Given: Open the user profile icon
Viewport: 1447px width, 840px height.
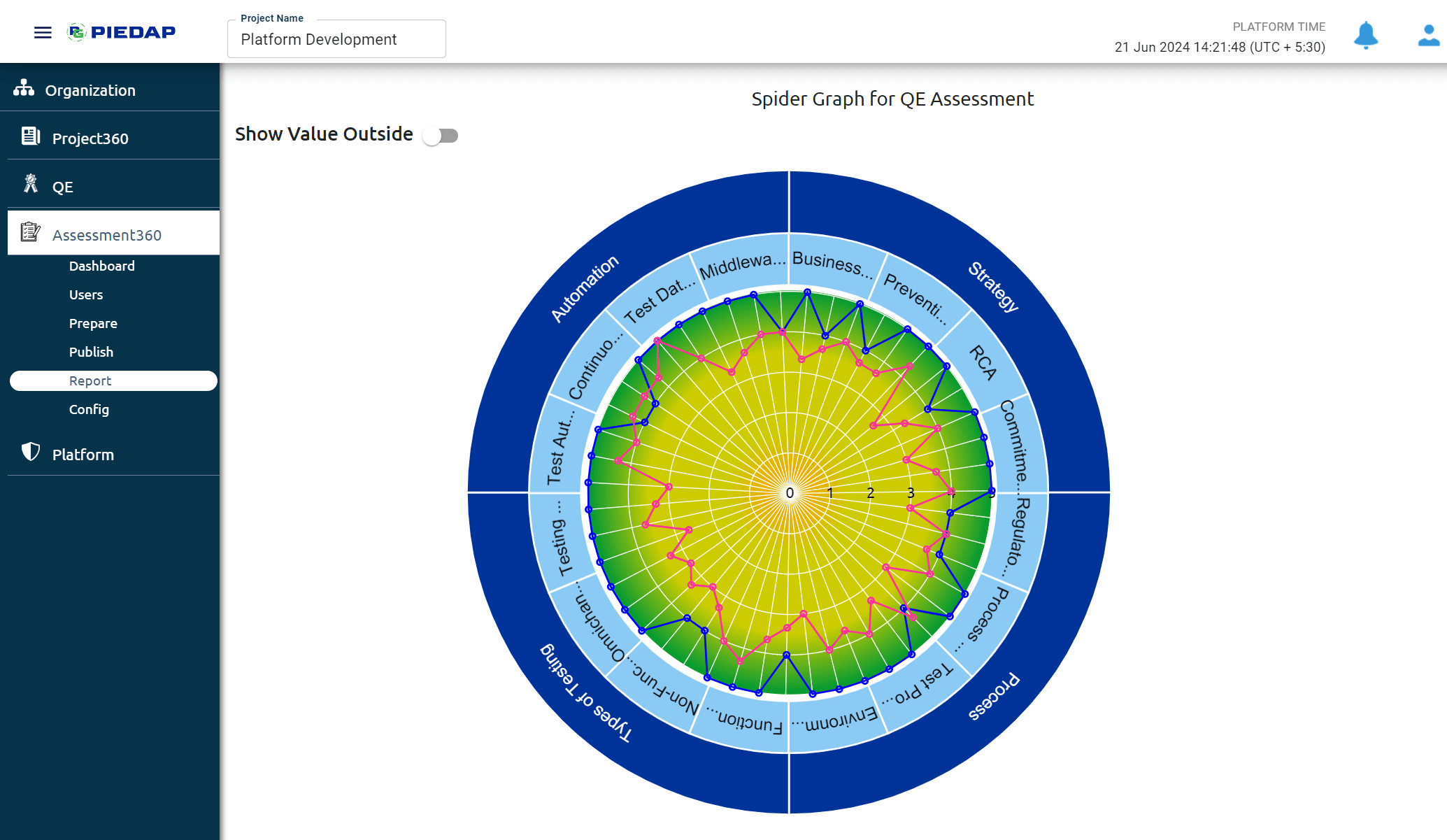Looking at the screenshot, I should click(1428, 35).
